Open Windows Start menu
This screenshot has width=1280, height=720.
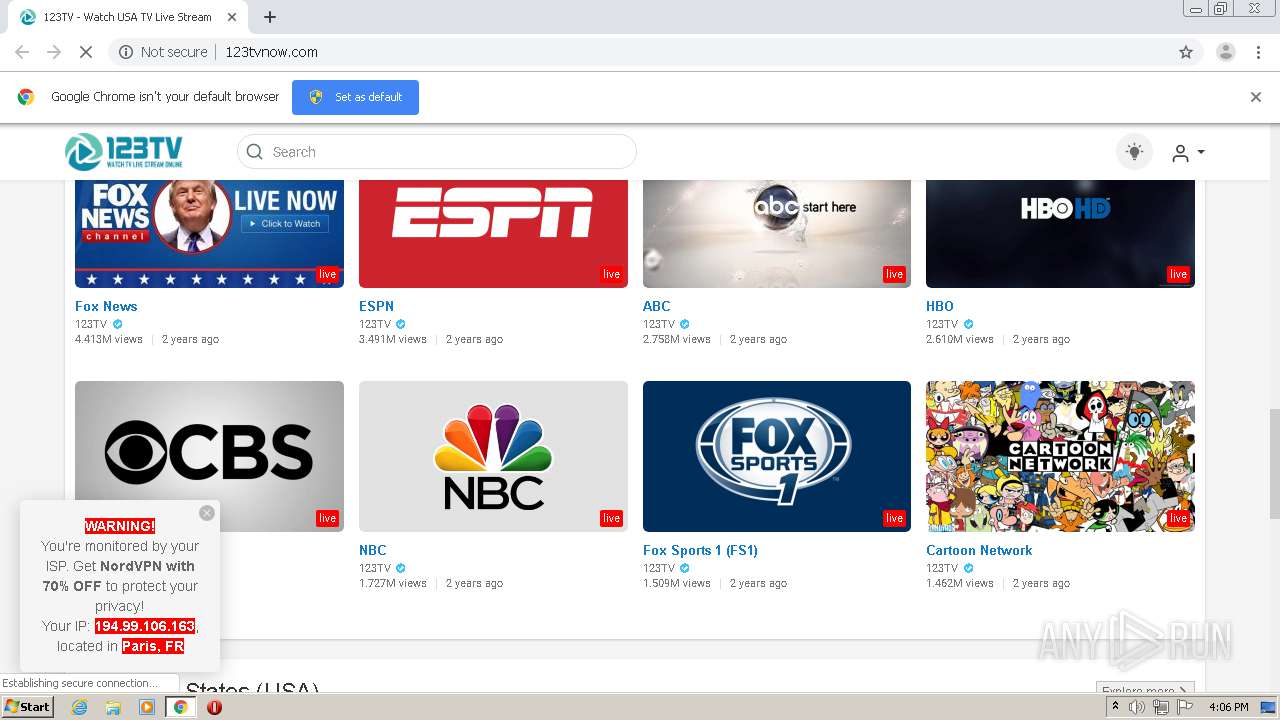[x=27, y=707]
